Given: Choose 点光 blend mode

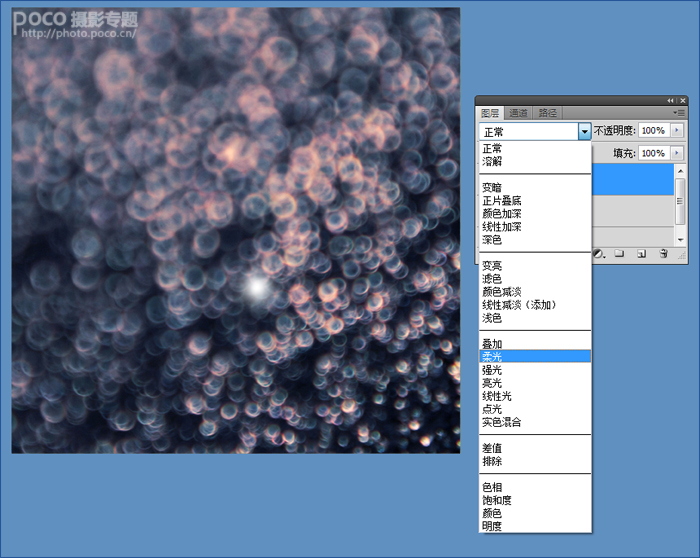Looking at the screenshot, I should [x=535, y=409].
